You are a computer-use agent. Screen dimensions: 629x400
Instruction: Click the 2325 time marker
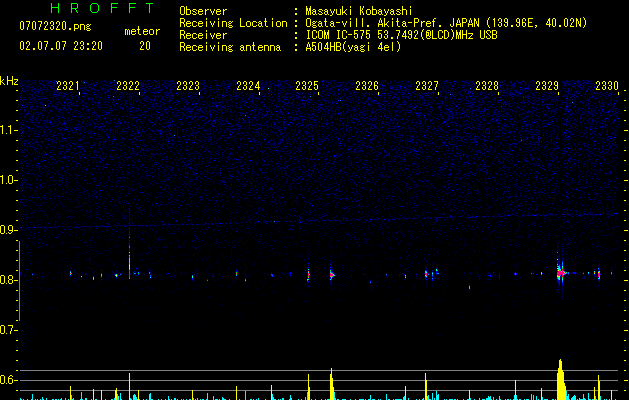[307, 86]
